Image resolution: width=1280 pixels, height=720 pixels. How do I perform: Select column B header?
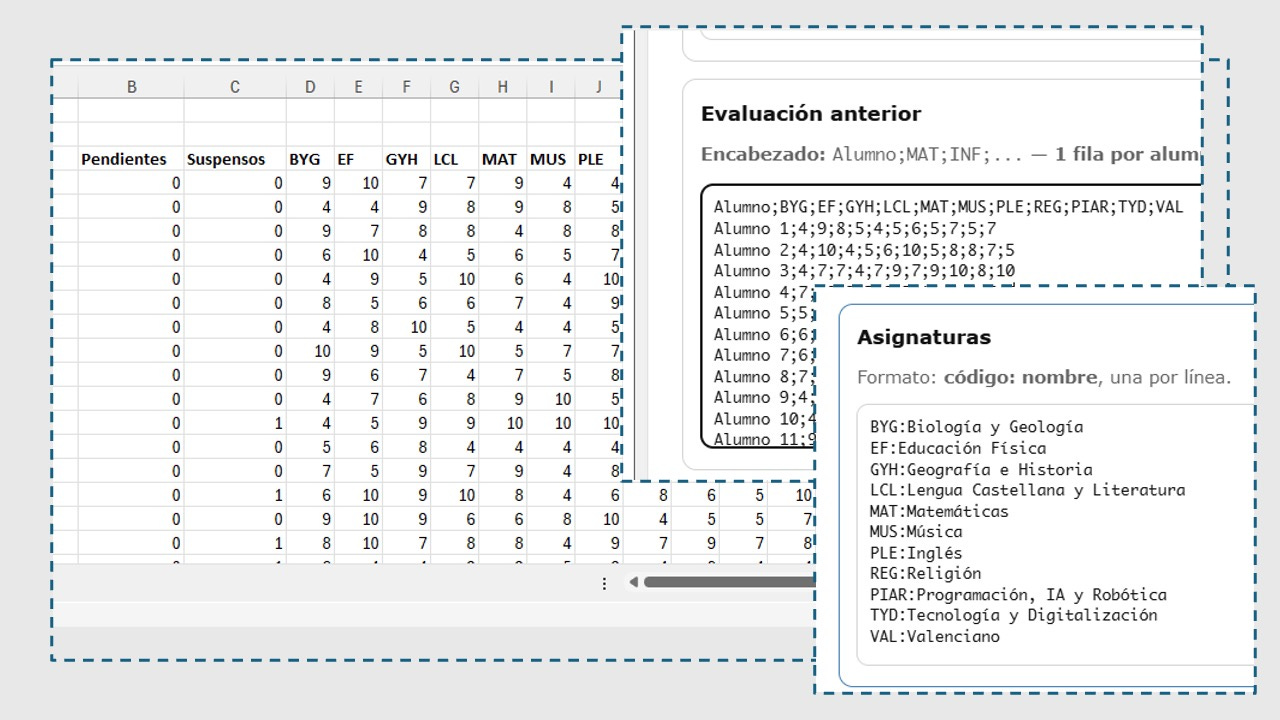click(131, 87)
